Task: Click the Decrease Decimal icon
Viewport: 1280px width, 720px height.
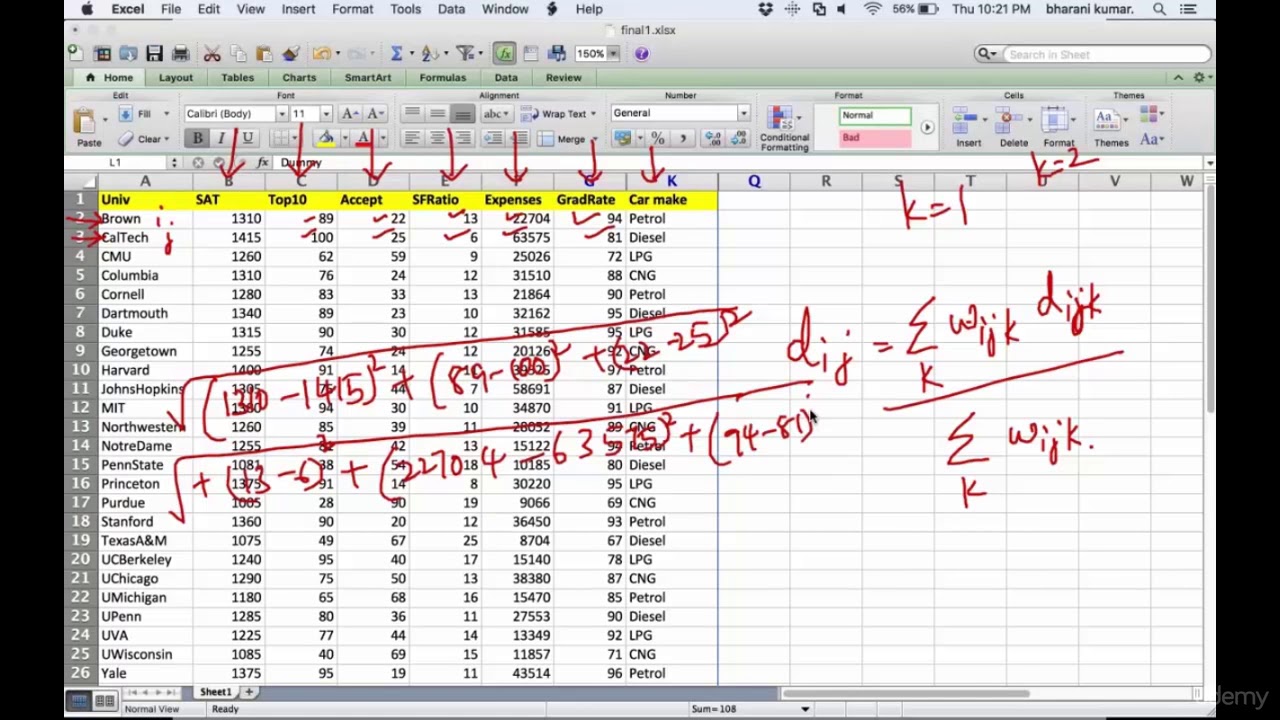Action: click(738, 139)
